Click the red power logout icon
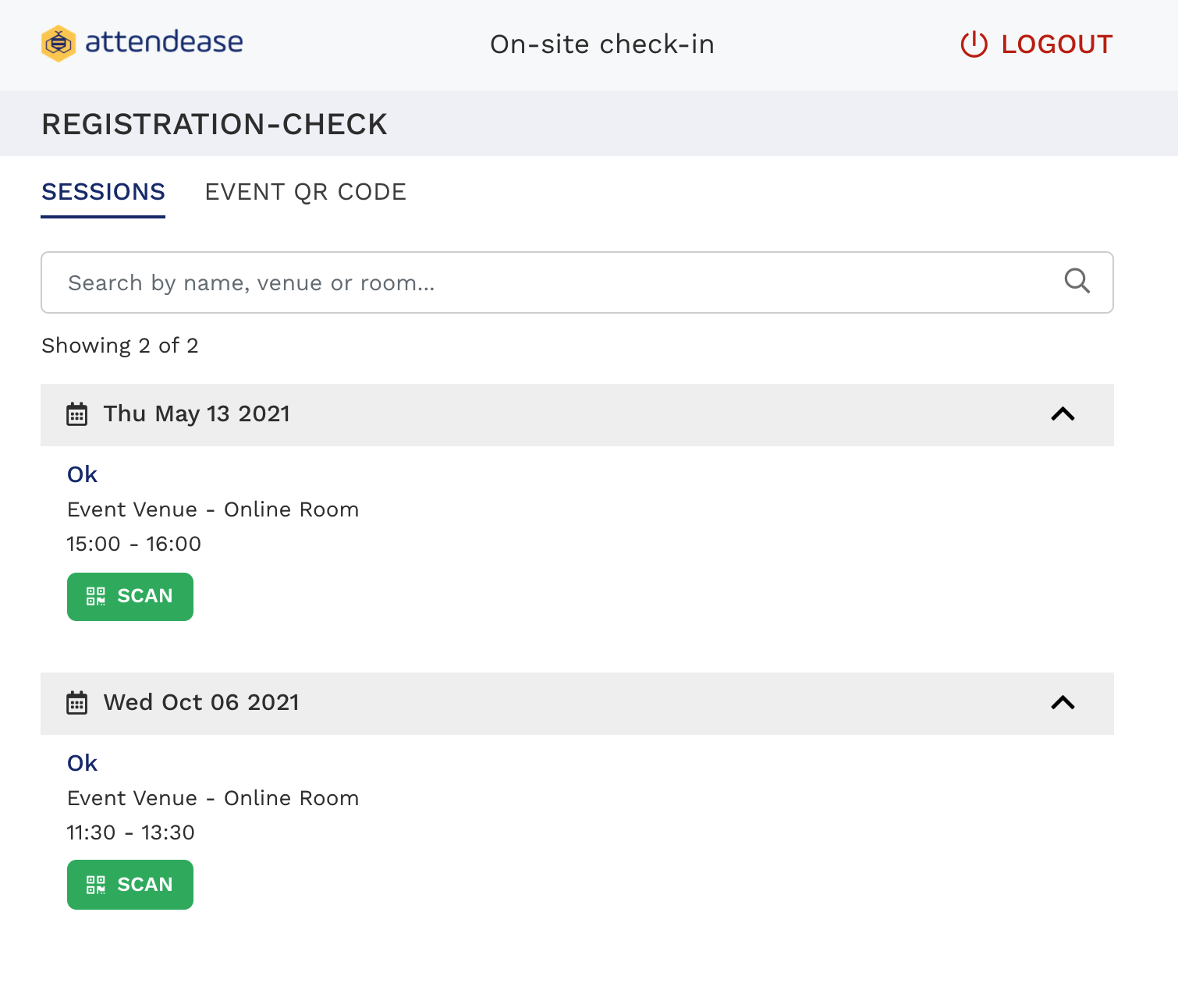The height and width of the screenshot is (1008, 1178). click(x=974, y=44)
